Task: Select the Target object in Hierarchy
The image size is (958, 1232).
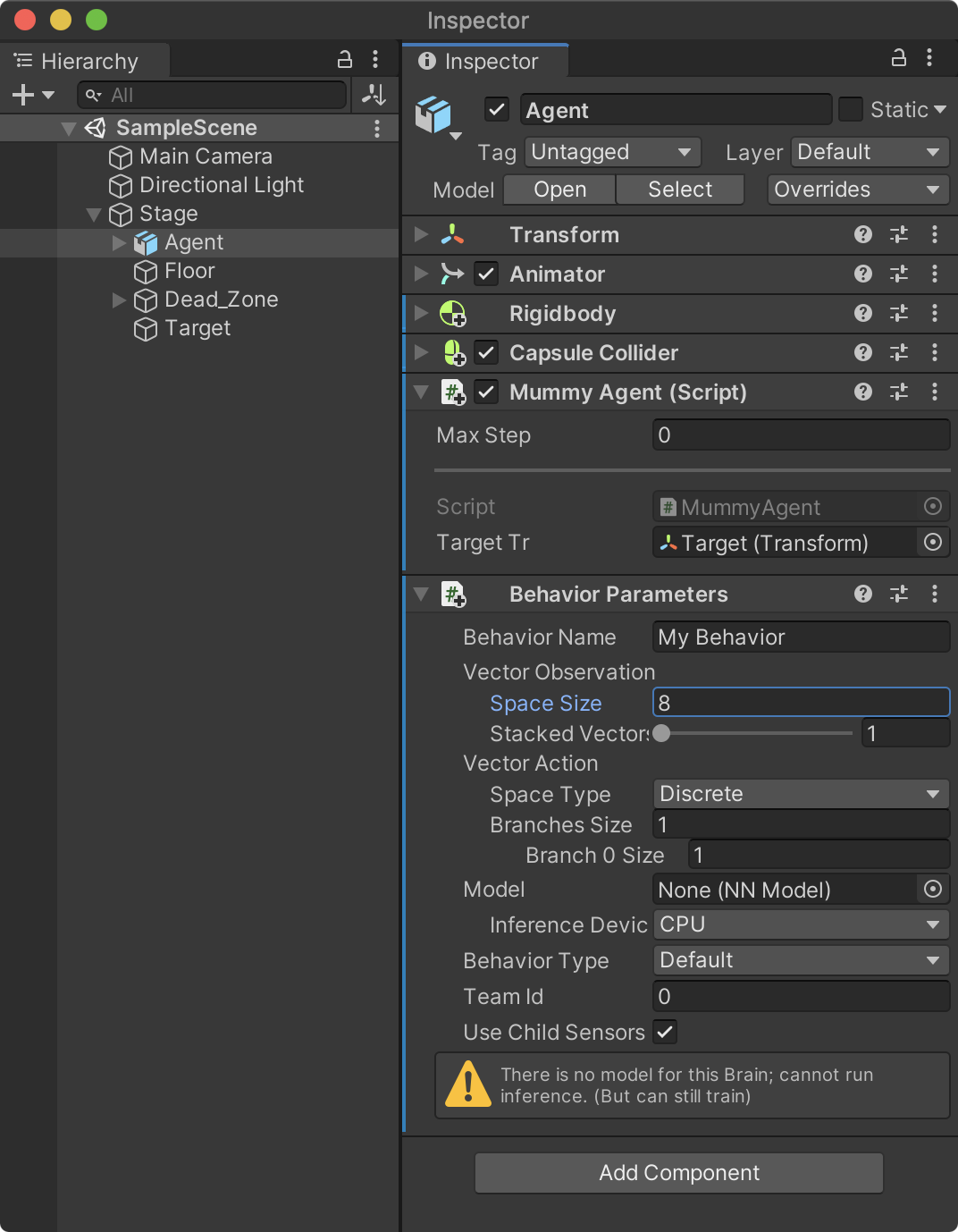Action: pos(199,328)
